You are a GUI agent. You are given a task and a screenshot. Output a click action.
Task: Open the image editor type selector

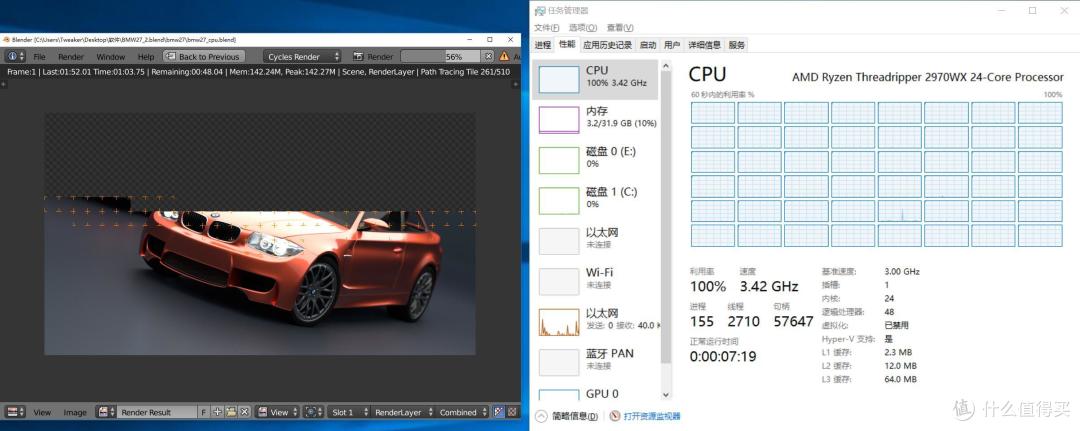pos(15,412)
